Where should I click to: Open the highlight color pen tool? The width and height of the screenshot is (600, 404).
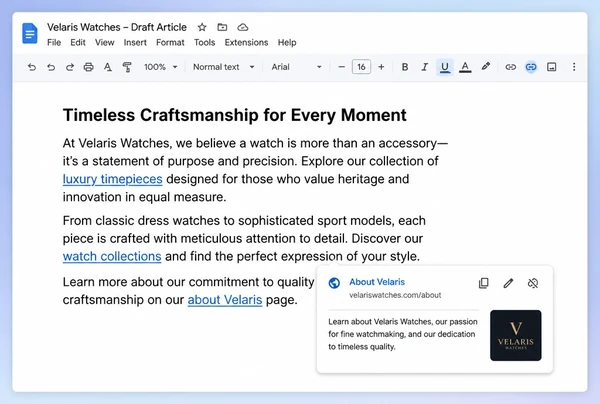click(486, 67)
